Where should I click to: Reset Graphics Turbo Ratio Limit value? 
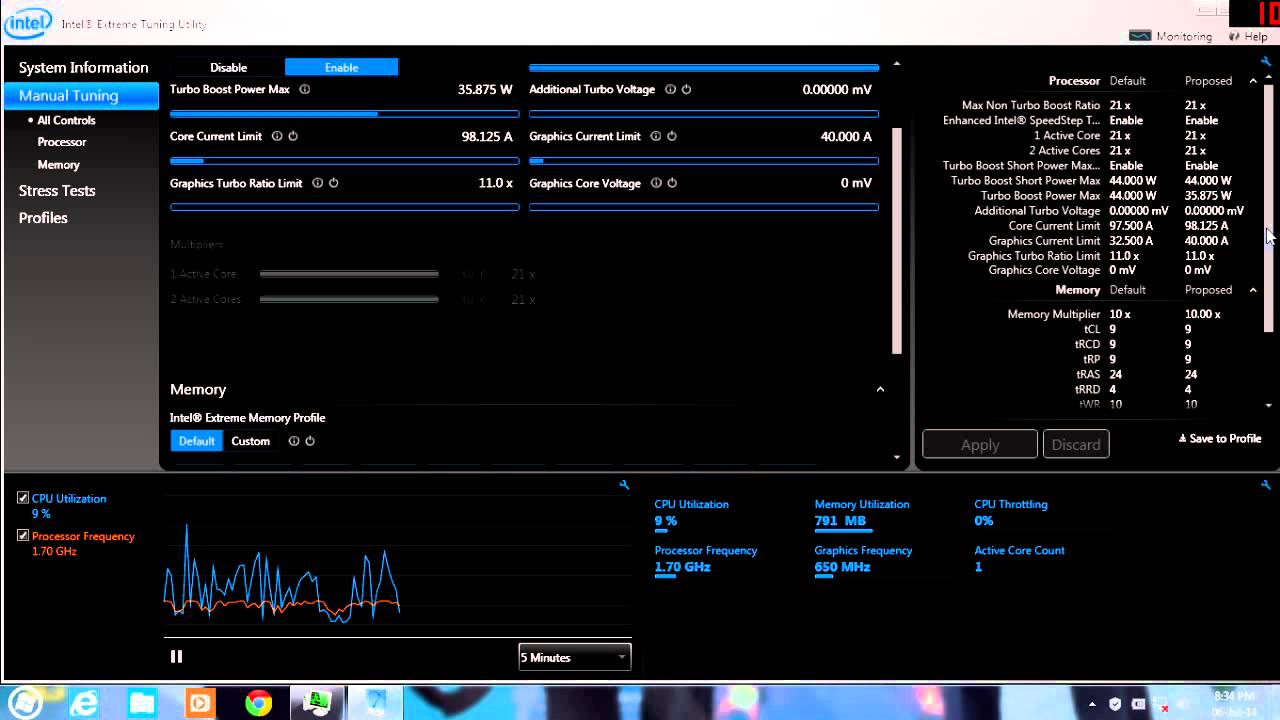[333, 183]
